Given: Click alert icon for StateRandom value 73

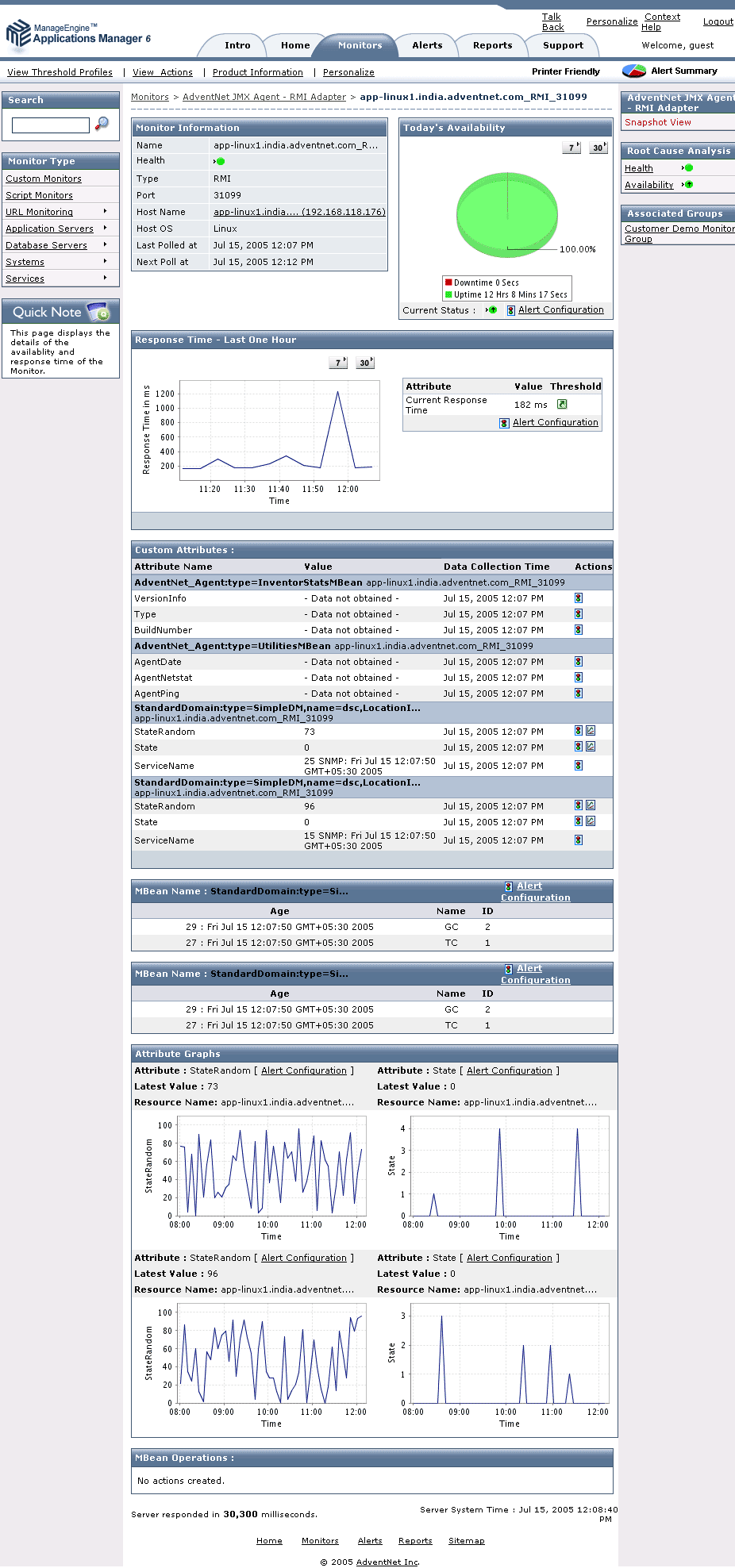Looking at the screenshot, I should click(579, 731).
